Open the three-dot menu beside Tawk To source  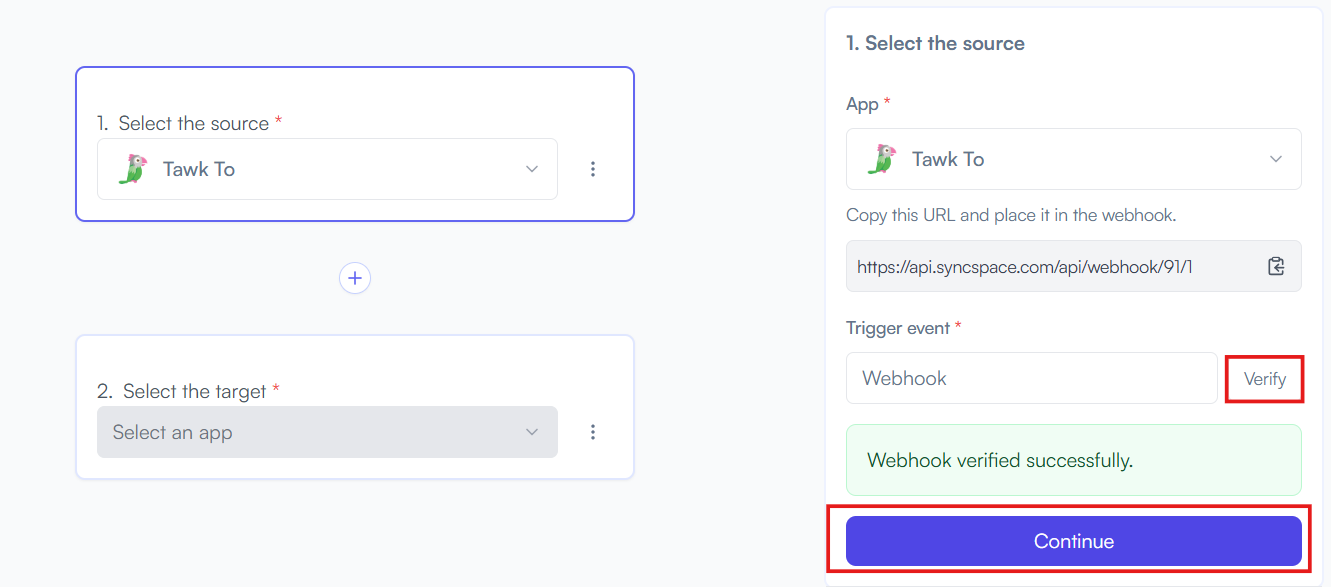[593, 169]
